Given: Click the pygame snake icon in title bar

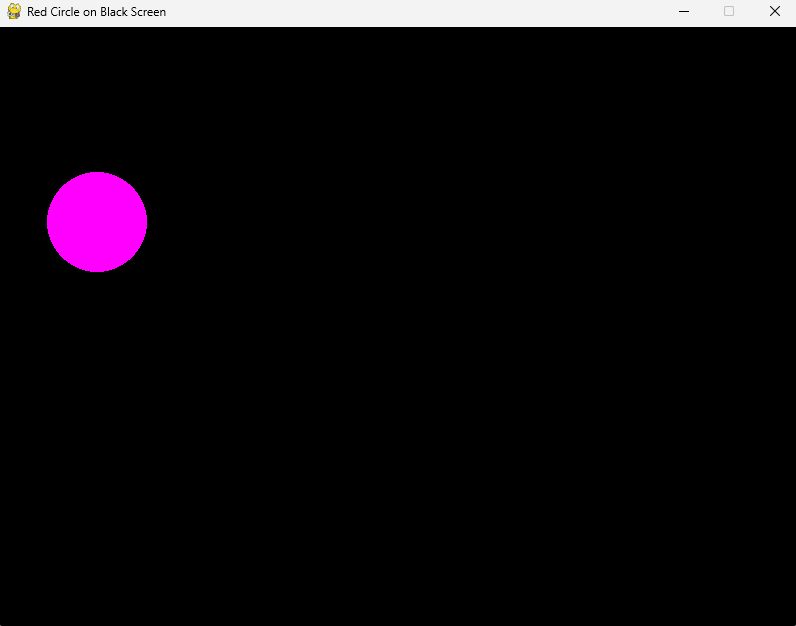Looking at the screenshot, I should [x=14, y=11].
